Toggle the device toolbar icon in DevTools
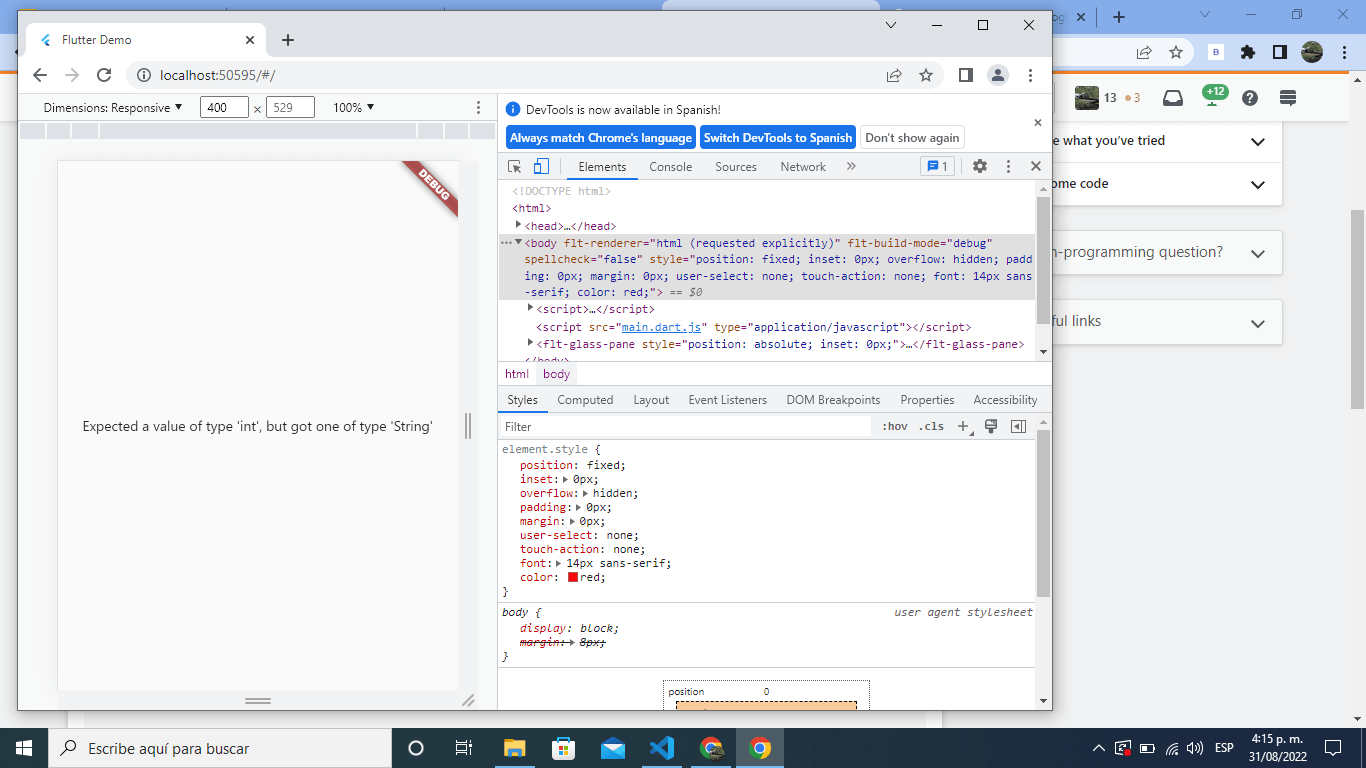Viewport: 1366px width, 768px height. 541,167
